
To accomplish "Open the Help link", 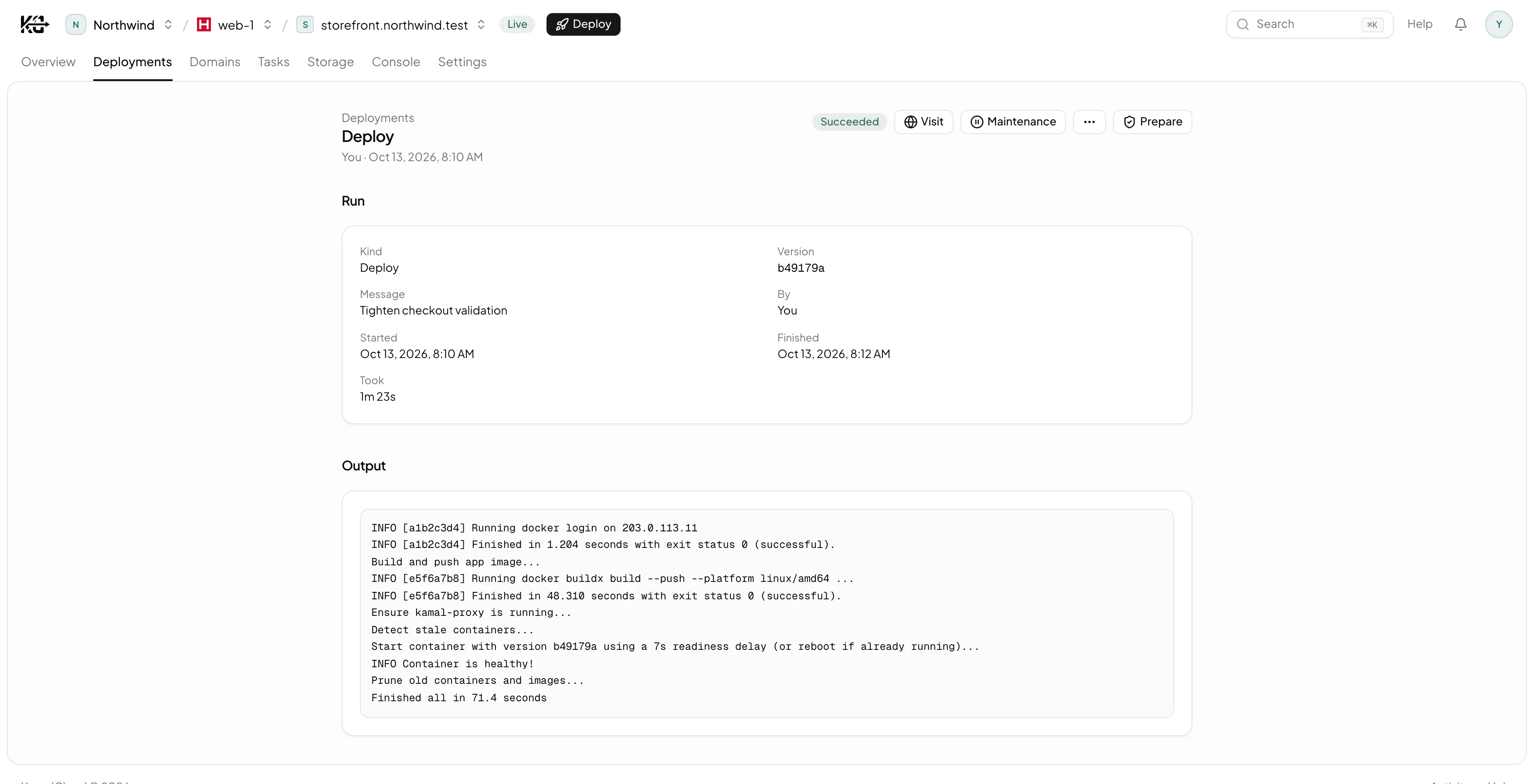I will pos(1420,24).
